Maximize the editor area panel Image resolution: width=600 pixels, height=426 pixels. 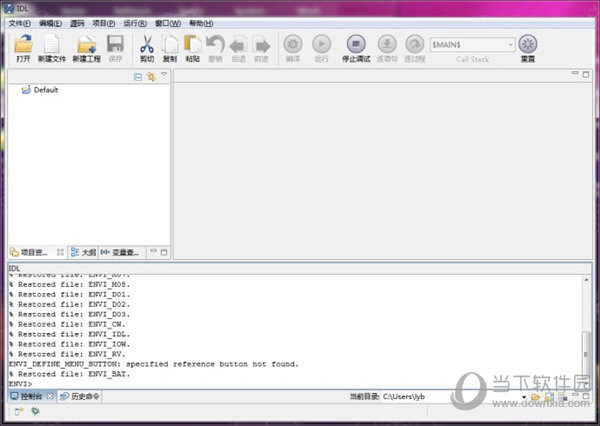[x=586, y=74]
